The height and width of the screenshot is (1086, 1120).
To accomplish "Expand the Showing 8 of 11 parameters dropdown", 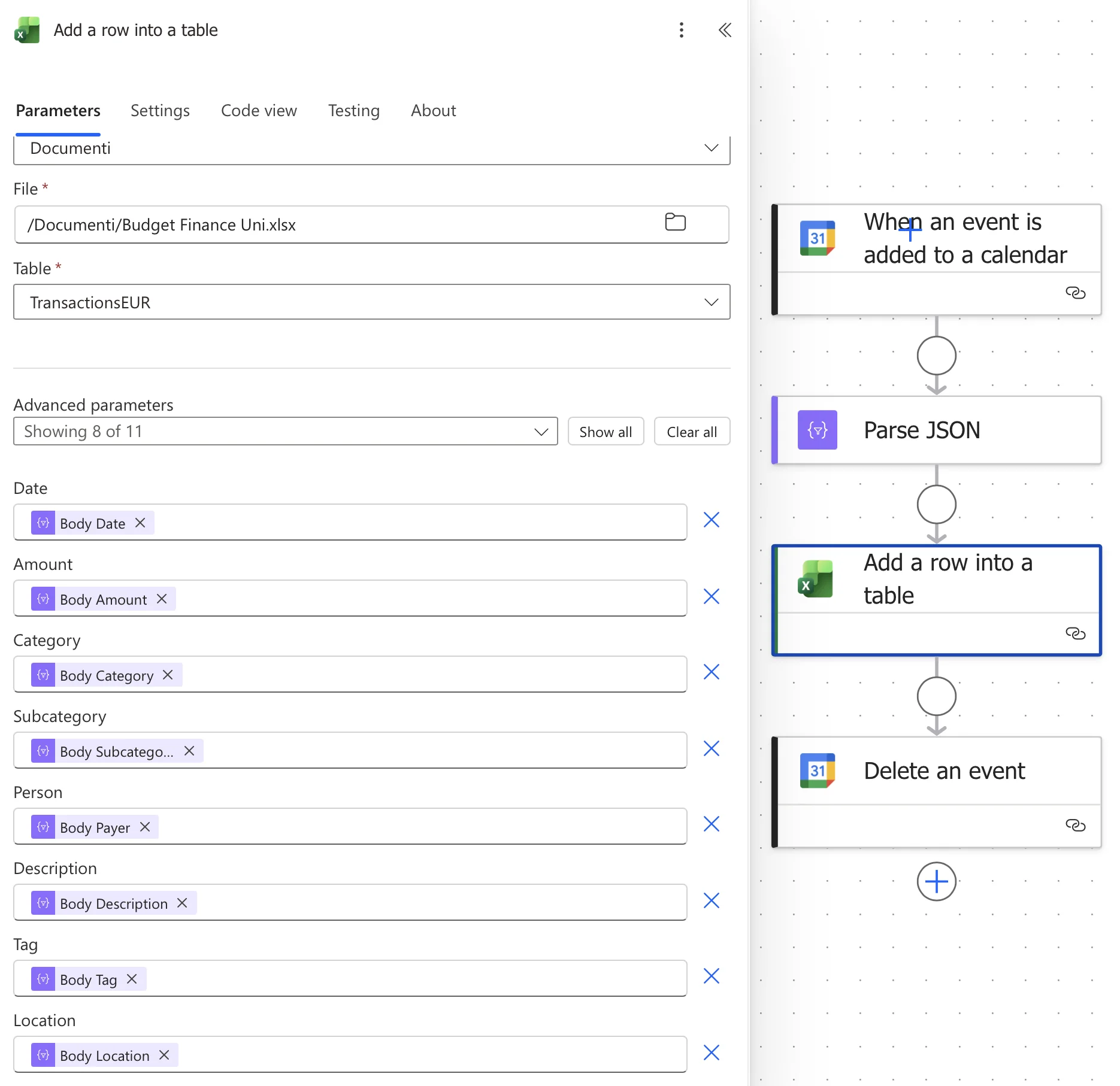I will [286, 432].
